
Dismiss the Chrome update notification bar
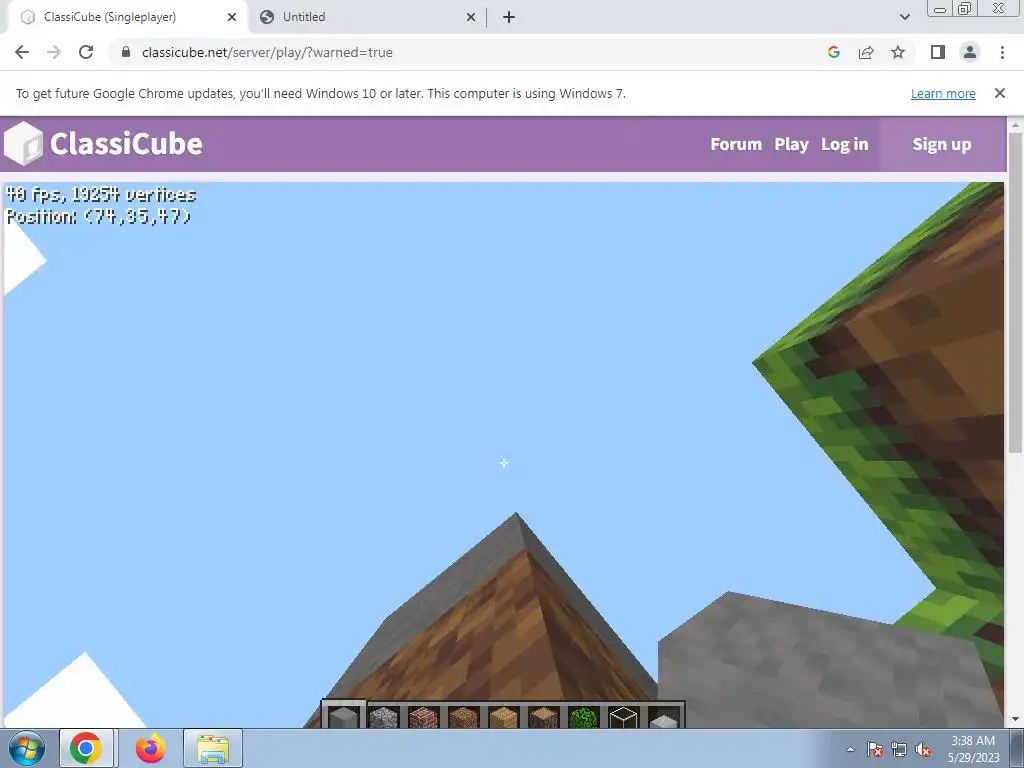pyautogui.click(x=999, y=93)
